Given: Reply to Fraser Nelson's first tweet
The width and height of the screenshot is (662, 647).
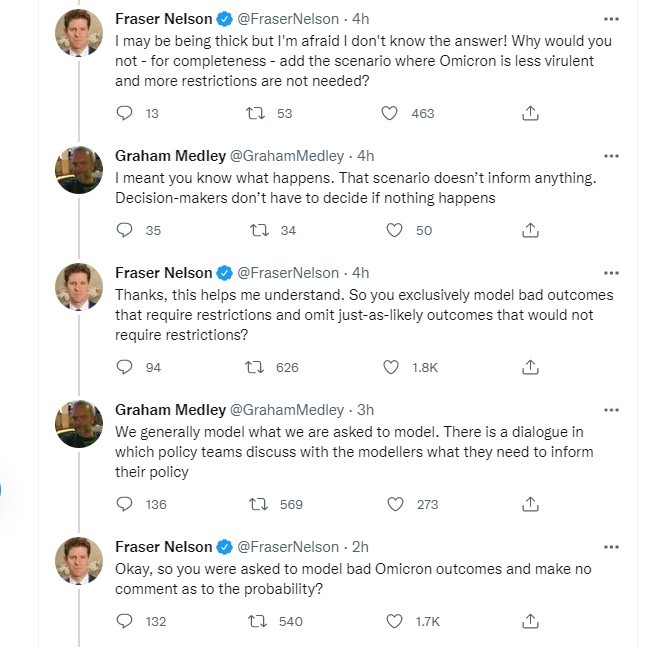Looking at the screenshot, I should pyautogui.click(x=125, y=113).
